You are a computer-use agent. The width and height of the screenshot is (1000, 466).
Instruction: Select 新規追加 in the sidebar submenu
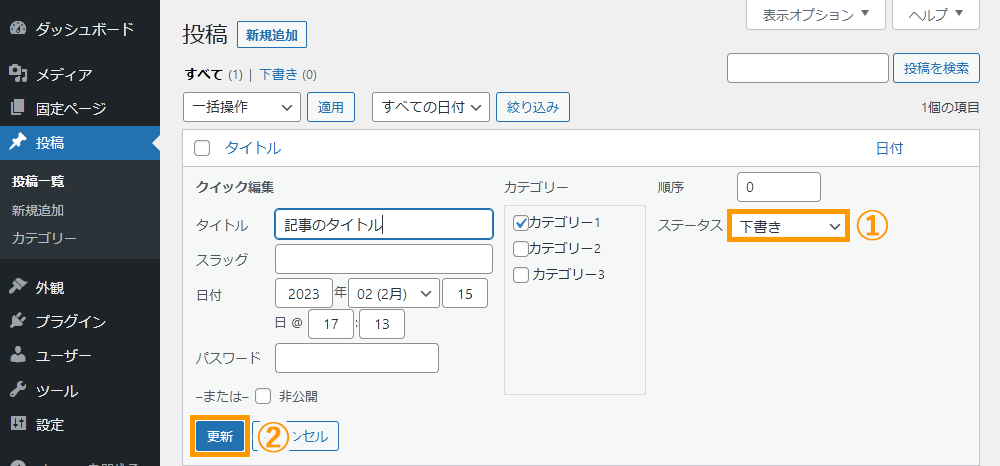point(38,210)
